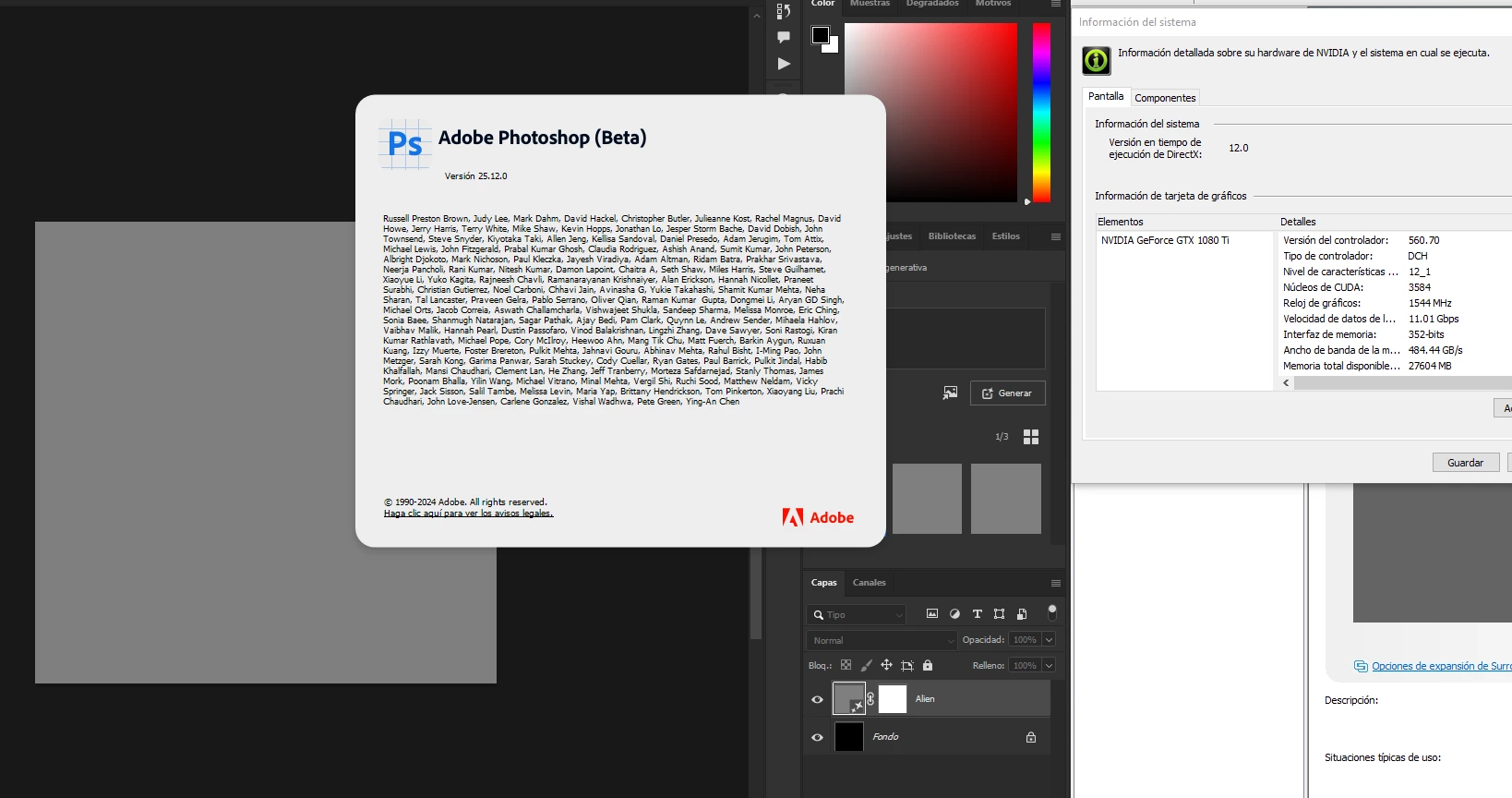The image size is (1512, 798).
Task: Open the Relleno slider dropdown arrow
Action: pos(1049,665)
